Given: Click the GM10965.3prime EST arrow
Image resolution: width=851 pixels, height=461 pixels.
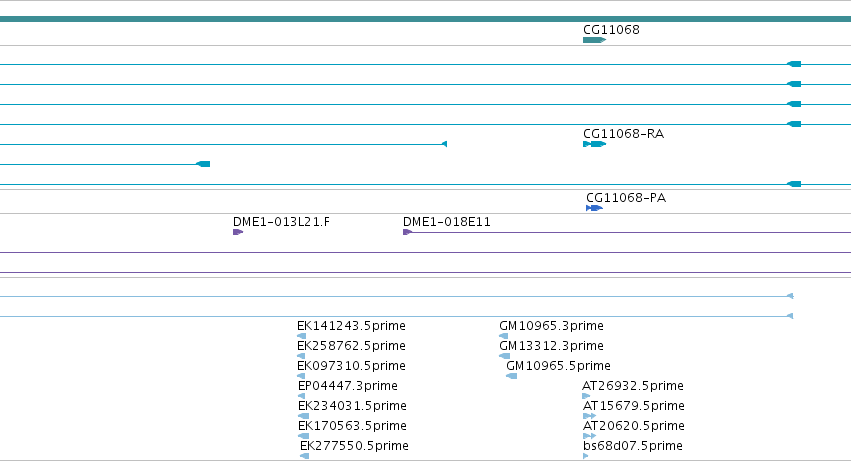Looking at the screenshot, I should tap(504, 336).
